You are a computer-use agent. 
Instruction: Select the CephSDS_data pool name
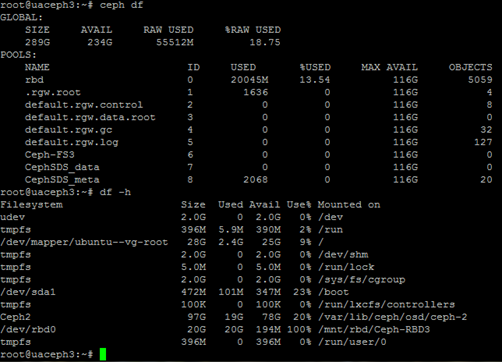click(x=62, y=167)
